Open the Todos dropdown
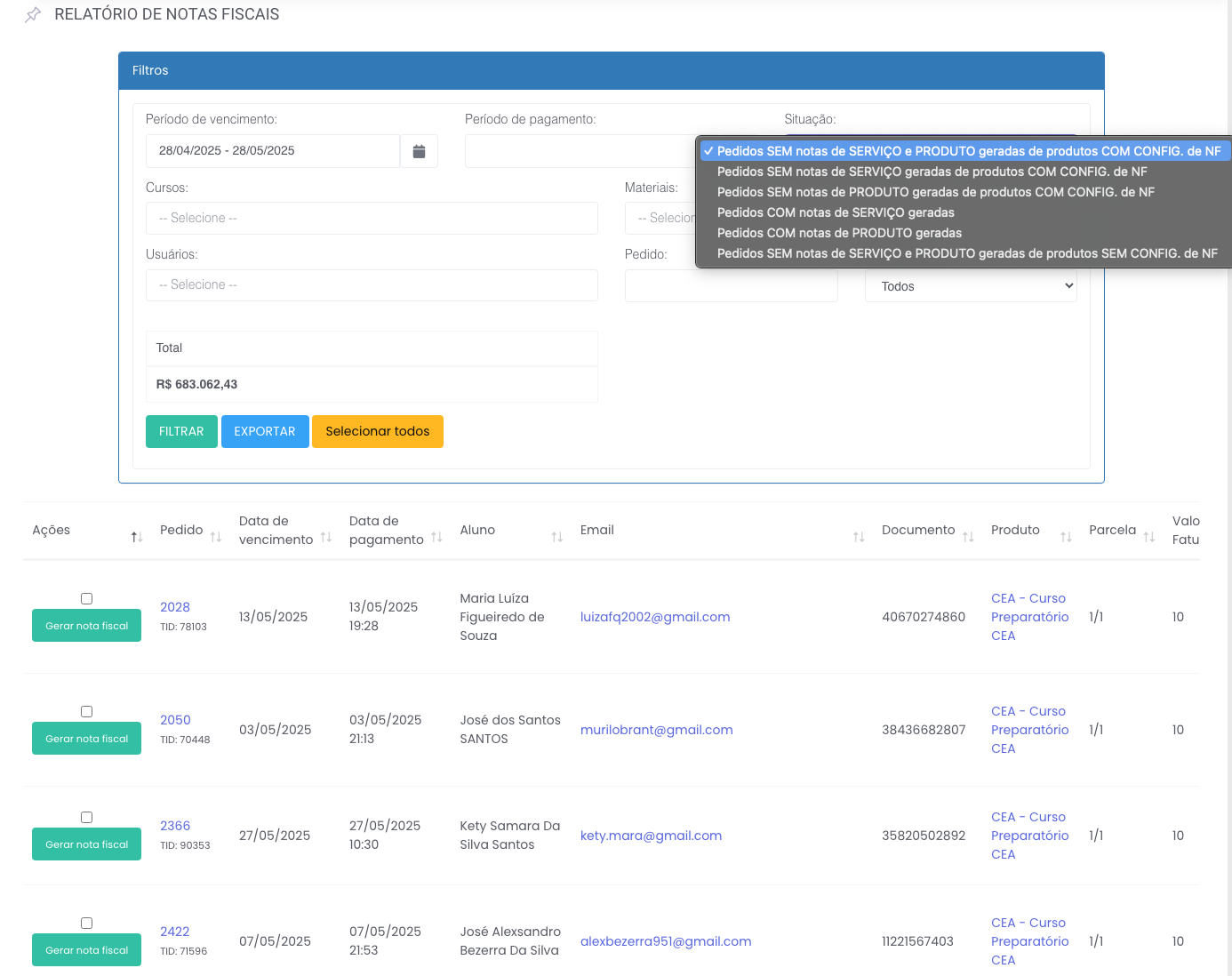Viewport: 1232px width, 976px height. 970,286
